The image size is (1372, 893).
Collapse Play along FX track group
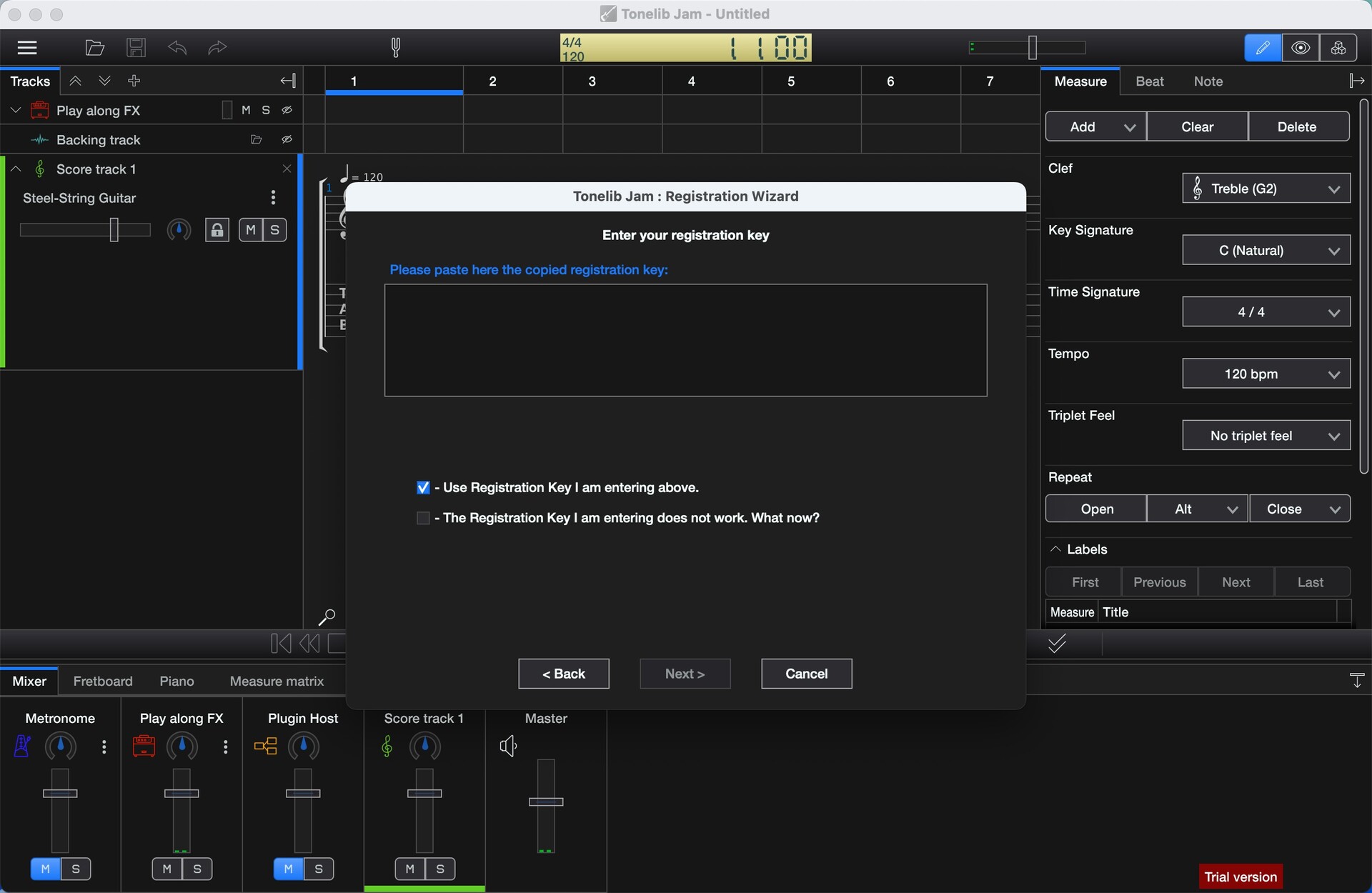coord(16,110)
